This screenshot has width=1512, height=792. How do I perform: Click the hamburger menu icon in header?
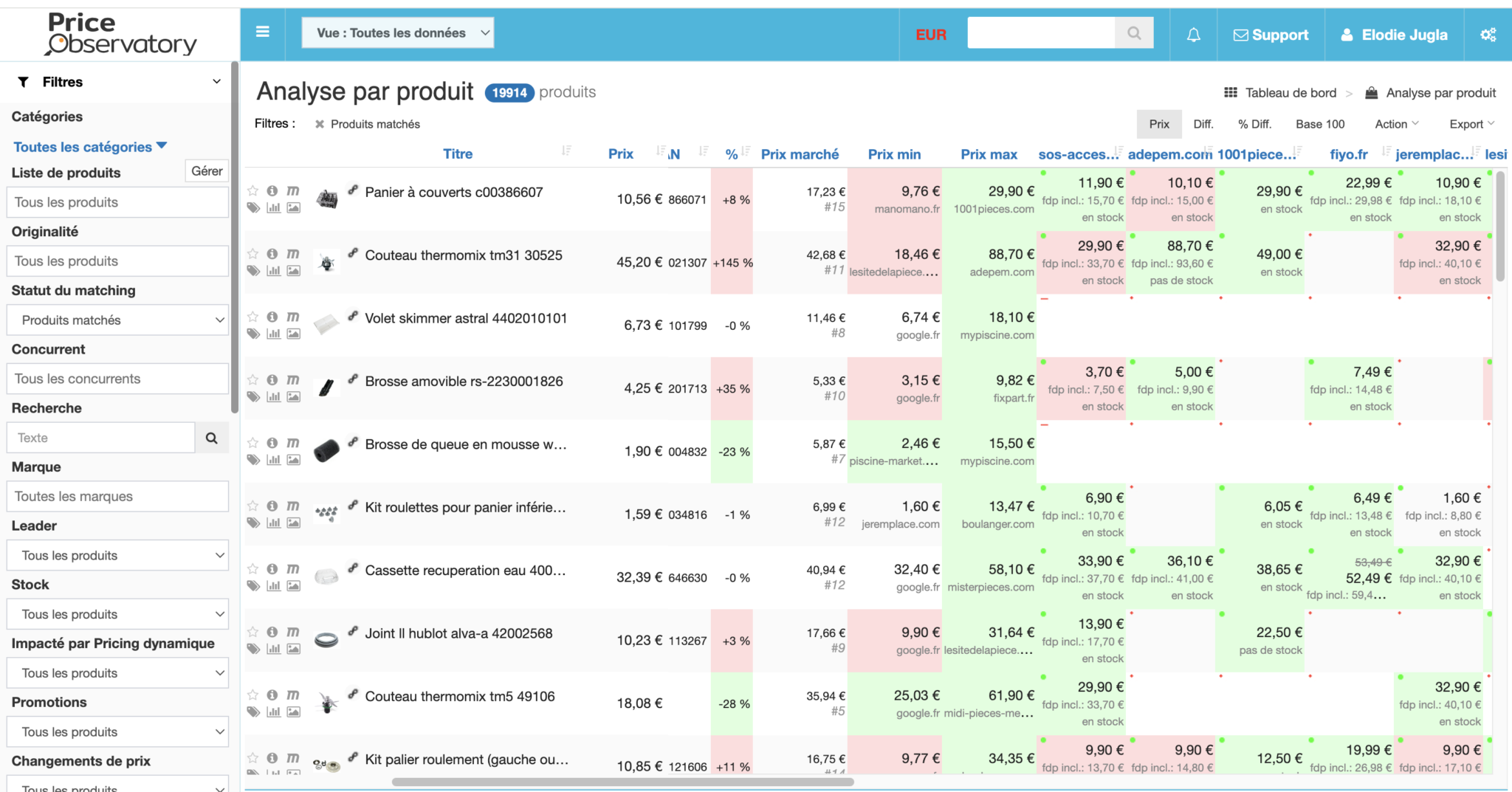click(x=262, y=32)
